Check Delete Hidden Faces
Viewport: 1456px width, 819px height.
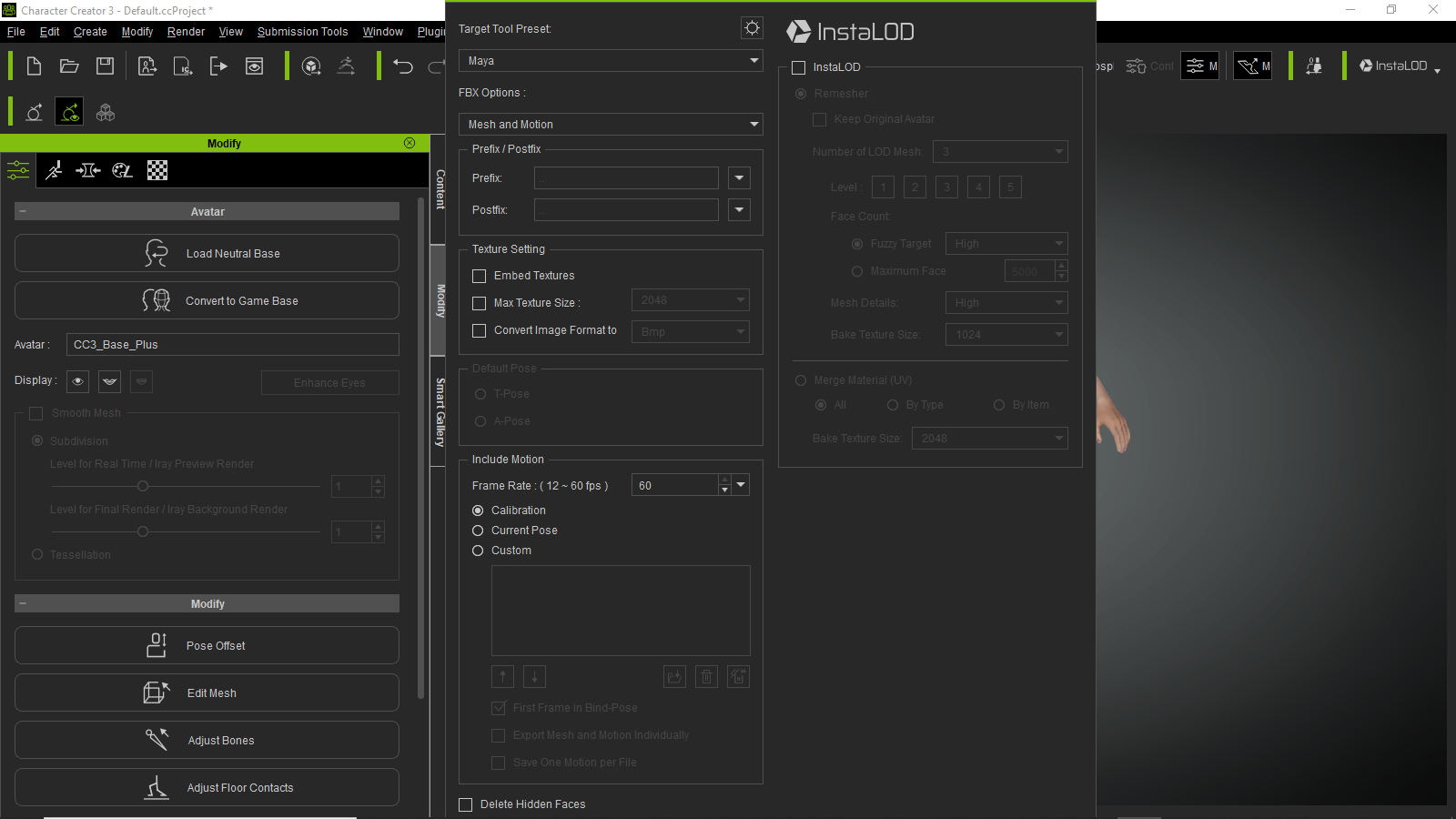(466, 804)
